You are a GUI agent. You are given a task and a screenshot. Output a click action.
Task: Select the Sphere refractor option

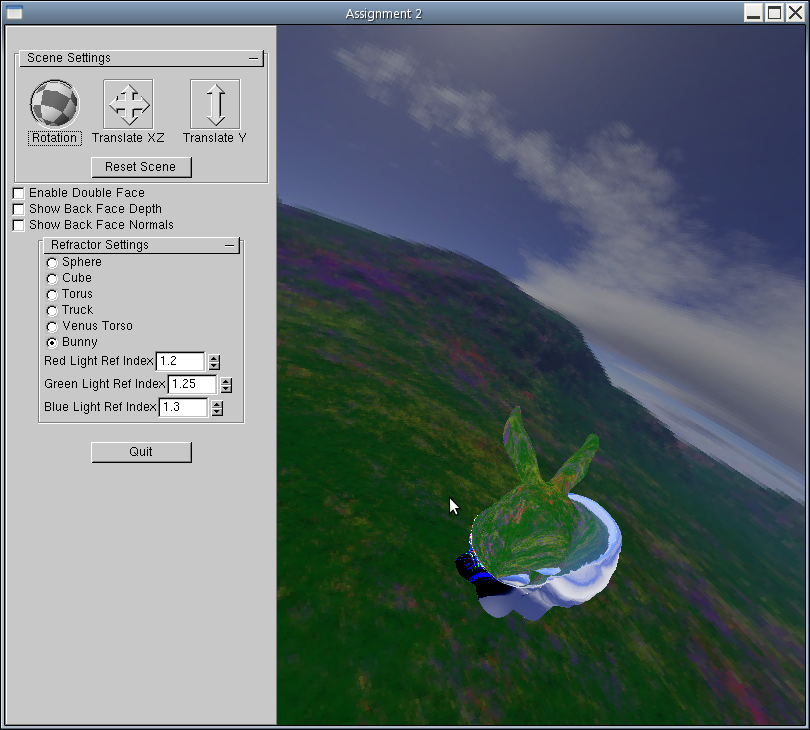pos(52,262)
